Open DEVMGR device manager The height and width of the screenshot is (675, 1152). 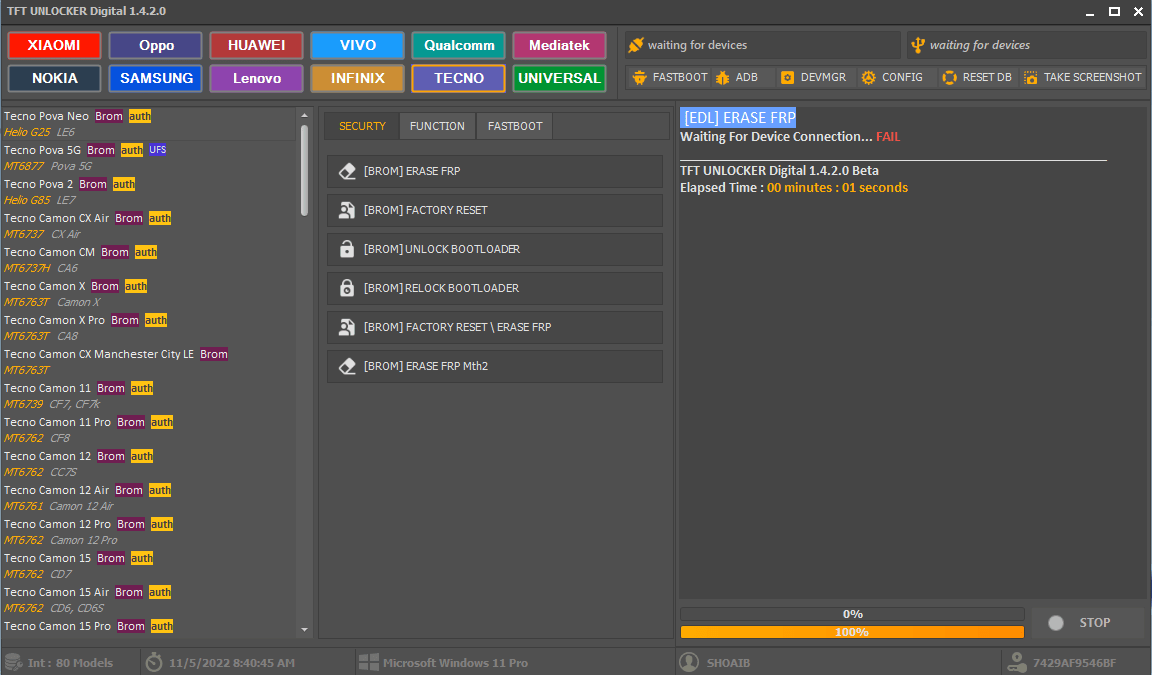[787, 77]
